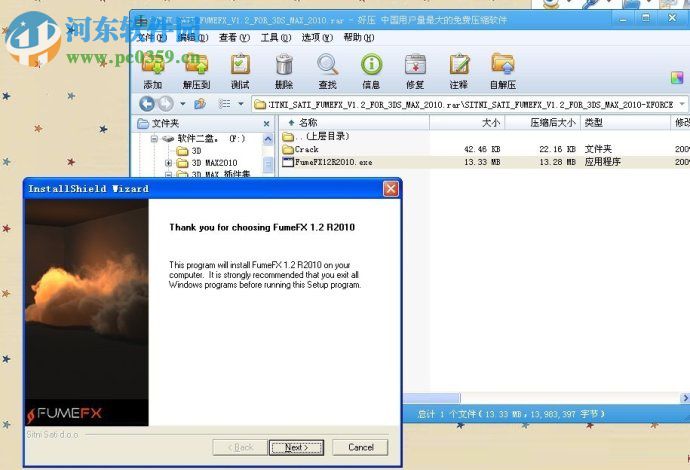Expand the 3D MAX2010 tree node

[x=168, y=163]
